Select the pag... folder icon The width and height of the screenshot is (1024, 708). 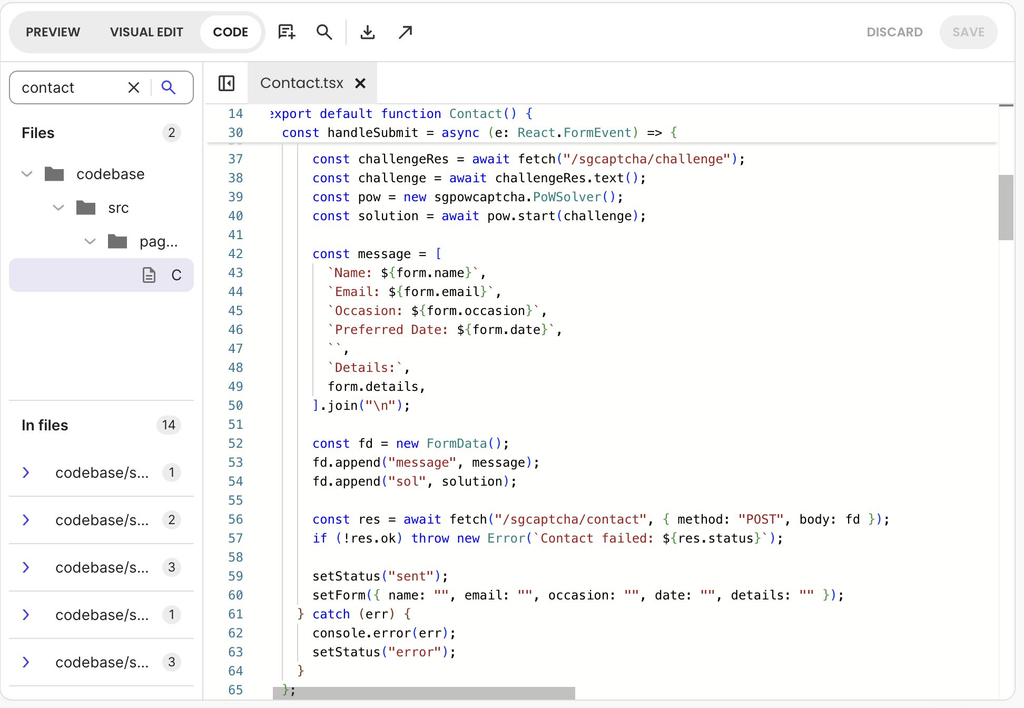pyautogui.click(x=117, y=242)
